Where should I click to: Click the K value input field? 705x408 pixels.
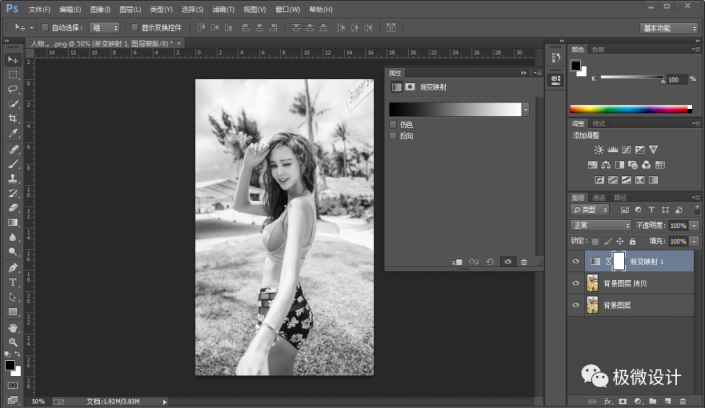point(677,80)
